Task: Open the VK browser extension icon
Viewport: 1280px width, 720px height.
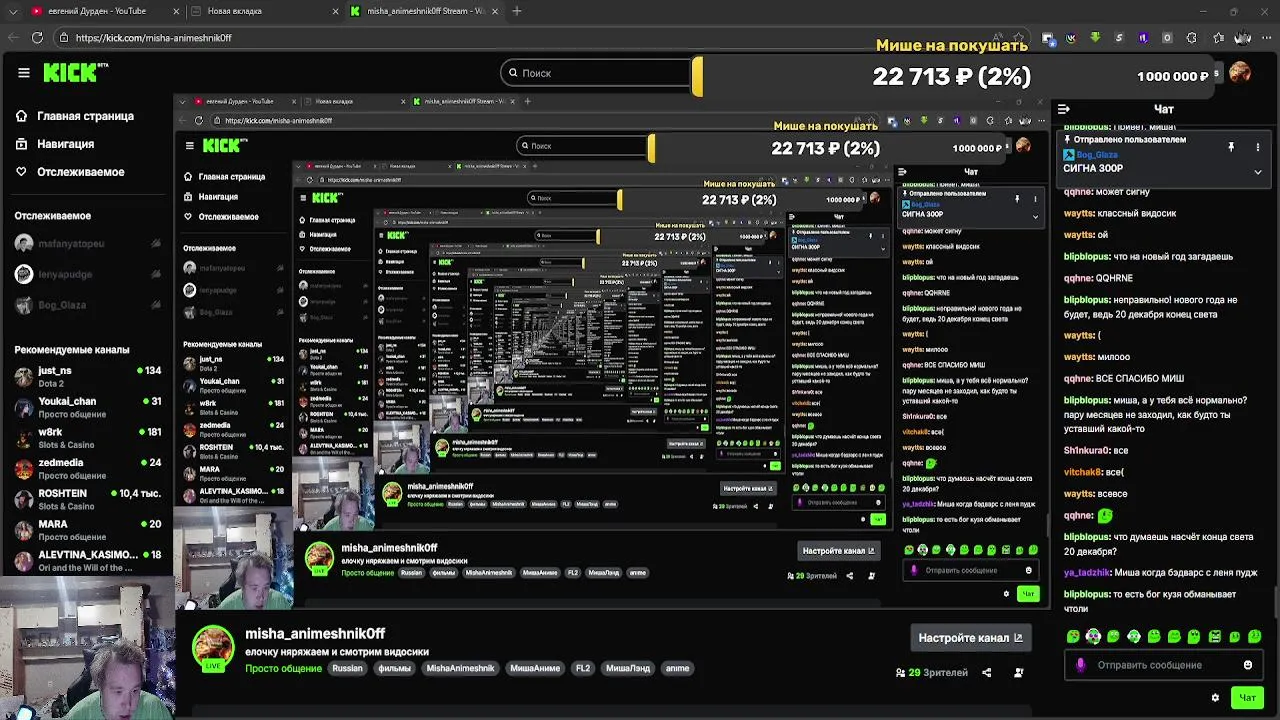Action: [1071, 38]
